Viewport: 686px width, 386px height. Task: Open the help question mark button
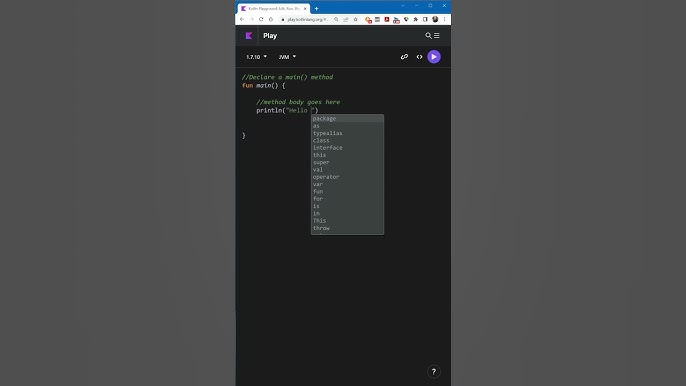(x=434, y=372)
